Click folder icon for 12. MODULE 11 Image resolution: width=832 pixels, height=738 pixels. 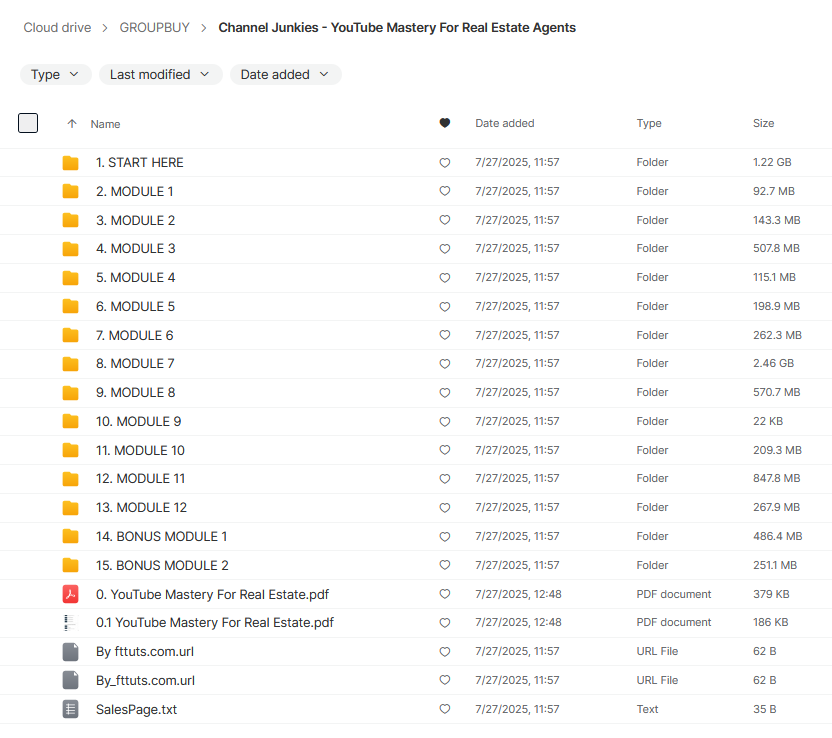(x=70, y=479)
